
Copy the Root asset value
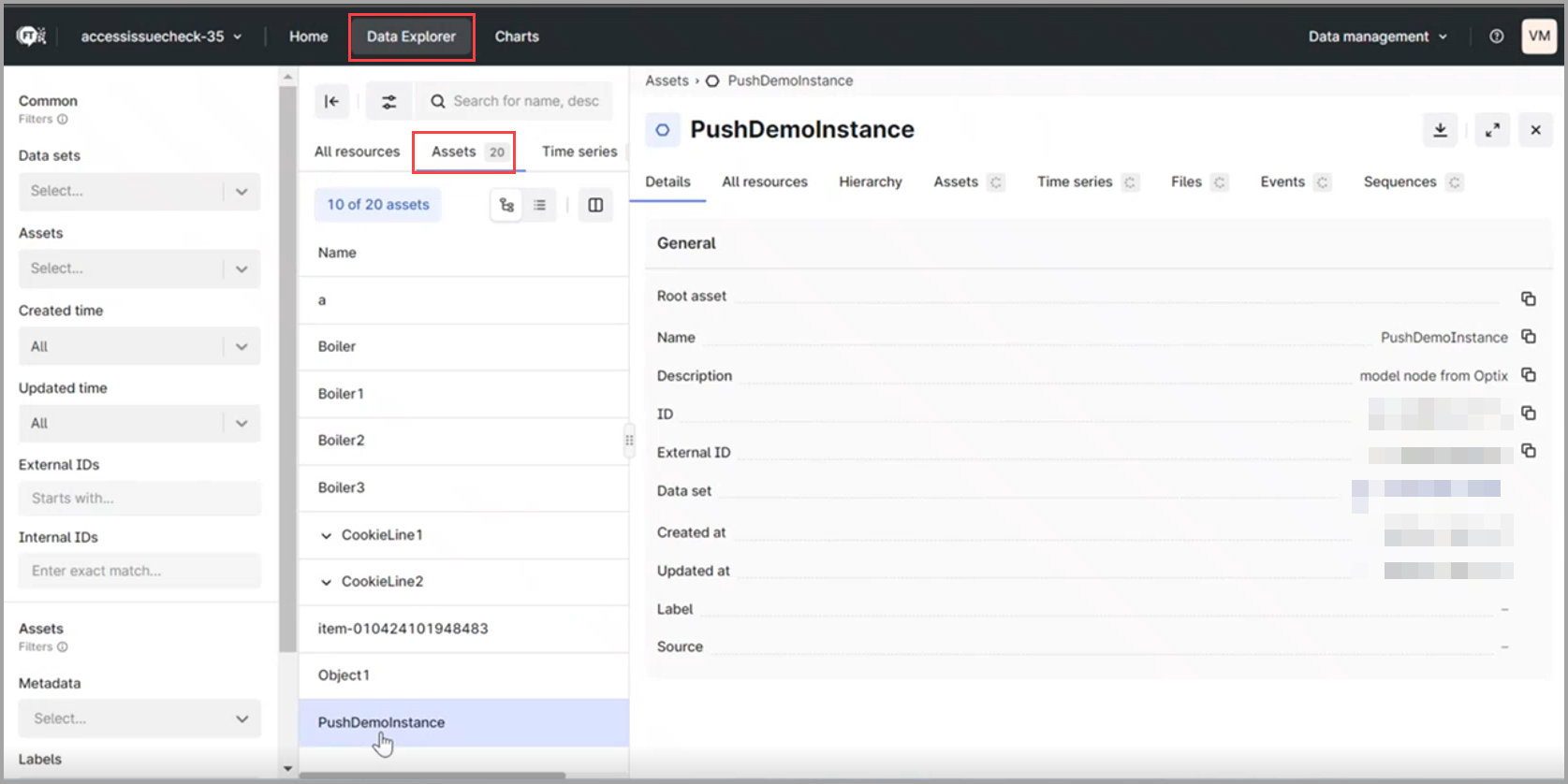pyautogui.click(x=1529, y=298)
